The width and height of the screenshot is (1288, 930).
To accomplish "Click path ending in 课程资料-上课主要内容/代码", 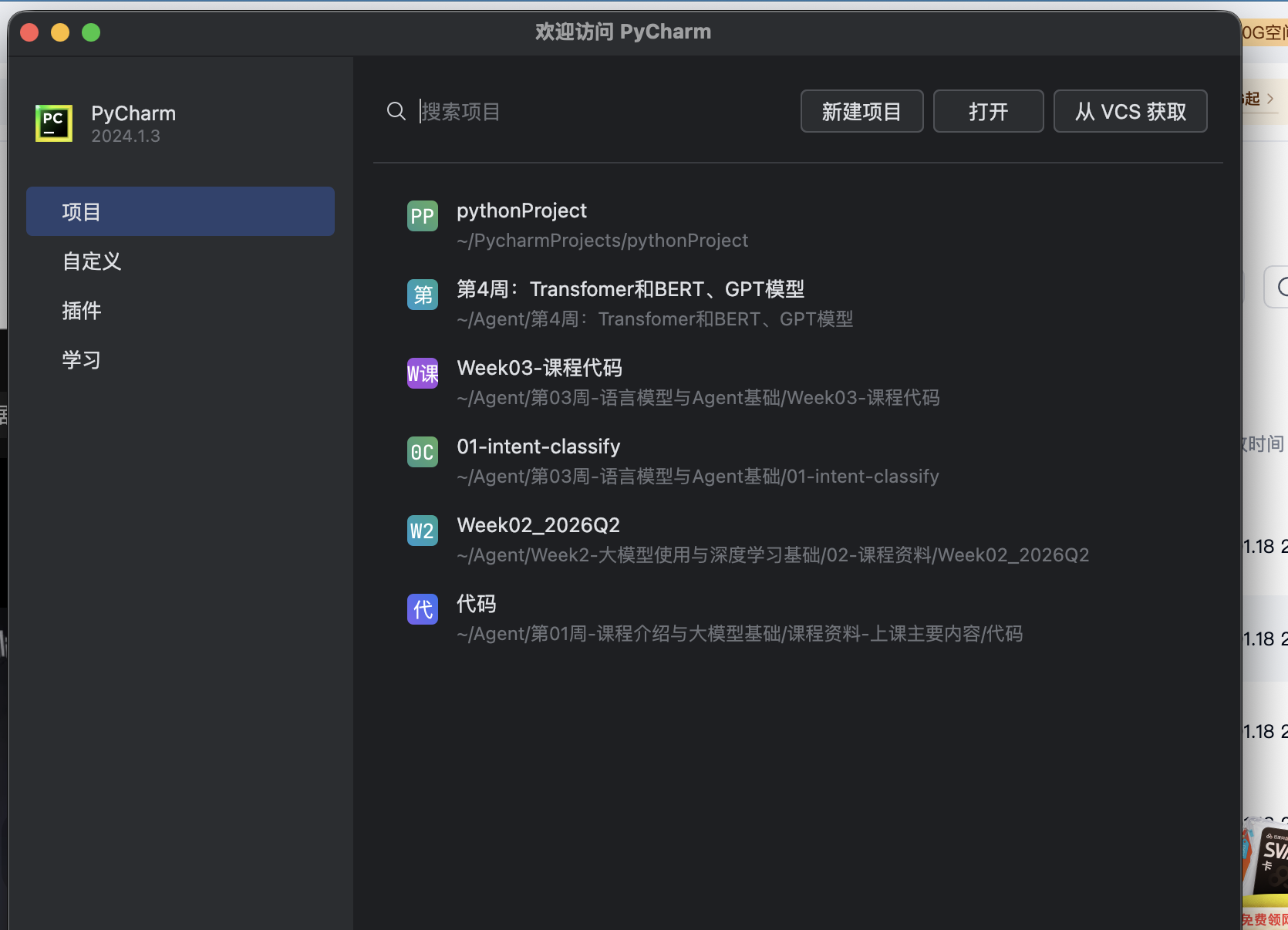I will tap(740, 634).
